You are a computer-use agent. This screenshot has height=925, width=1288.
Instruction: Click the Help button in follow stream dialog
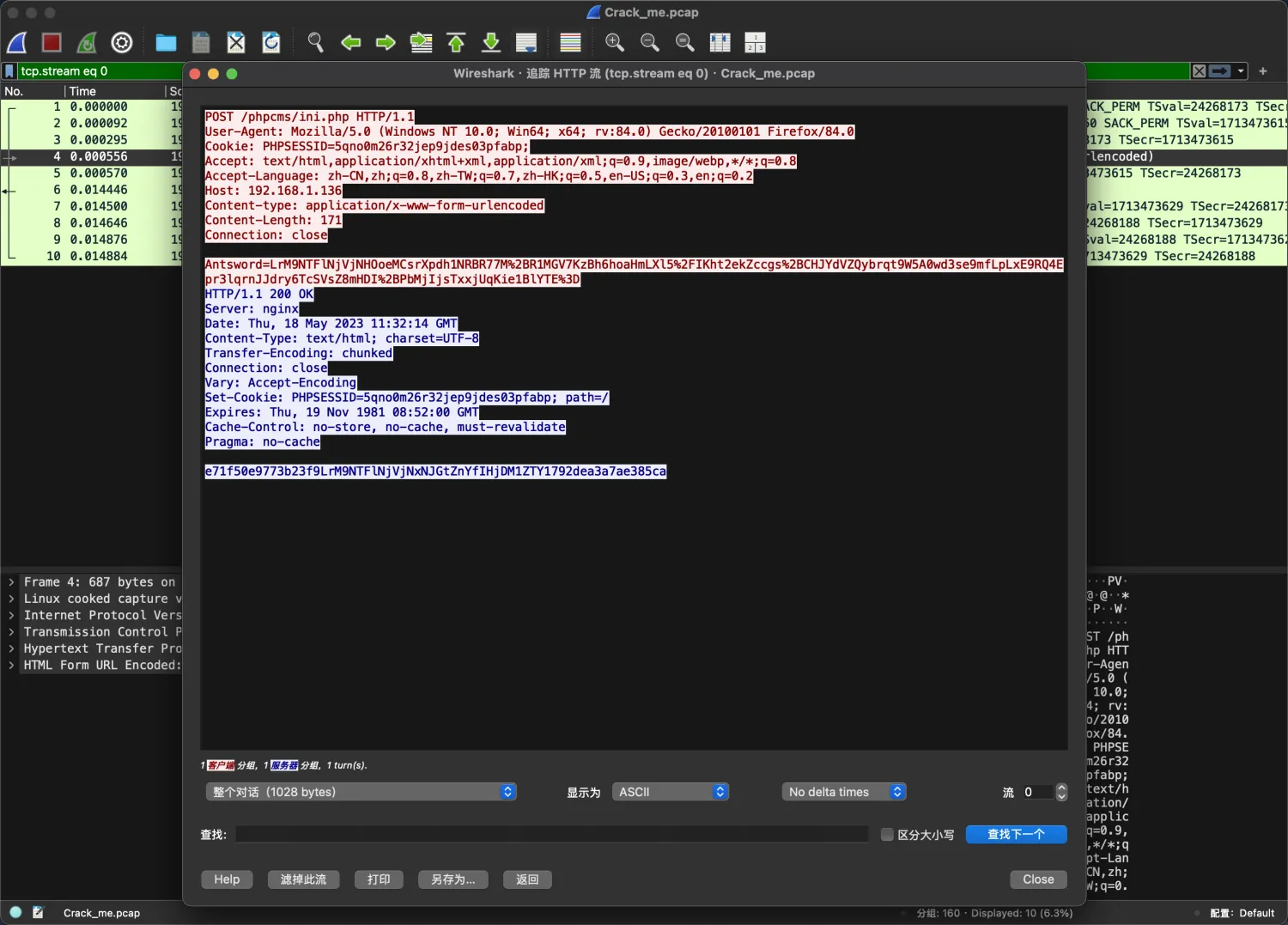tap(227, 879)
